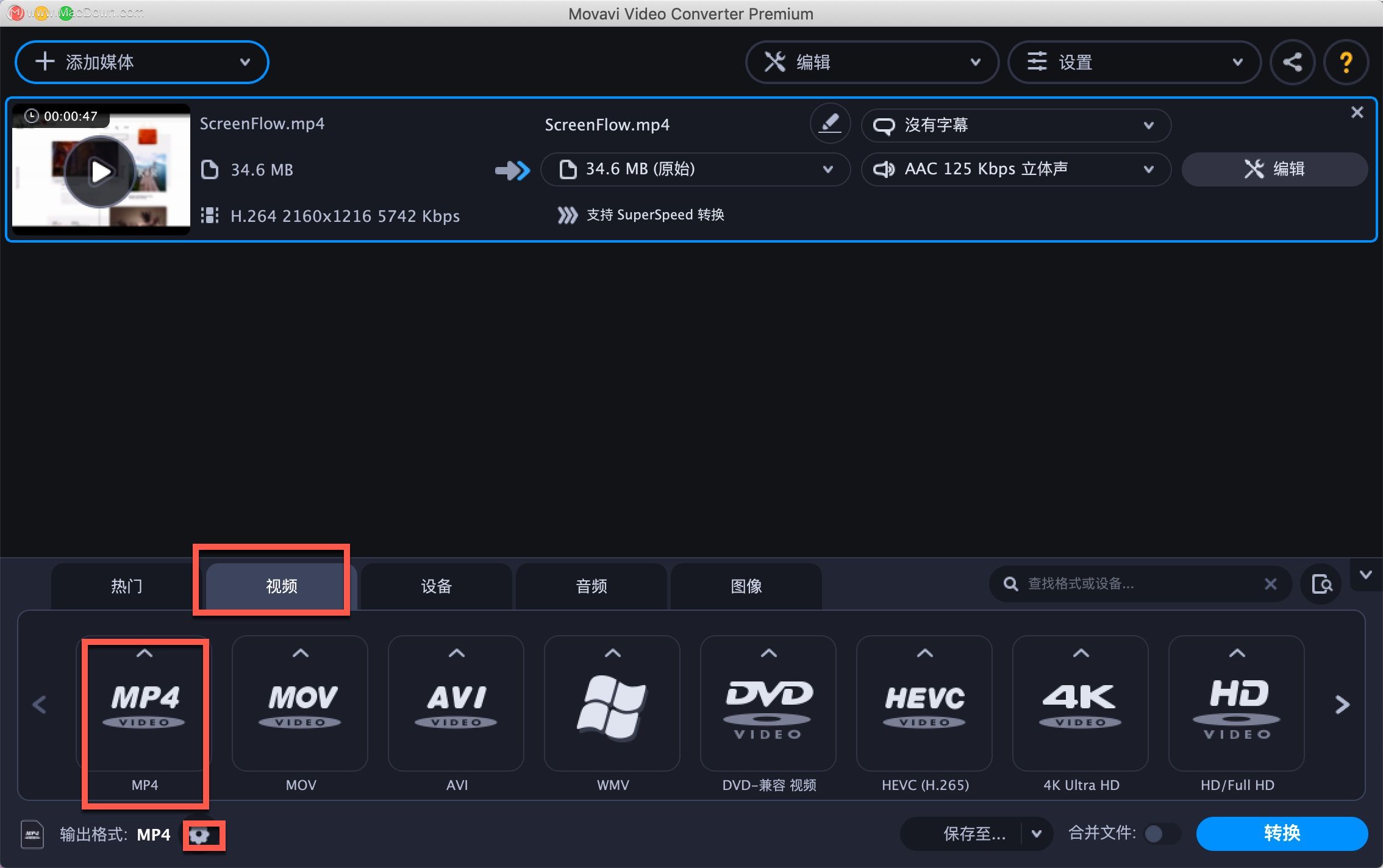Switch to the 图像 images tab
The height and width of the screenshot is (868, 1383).
pos(746,586)
